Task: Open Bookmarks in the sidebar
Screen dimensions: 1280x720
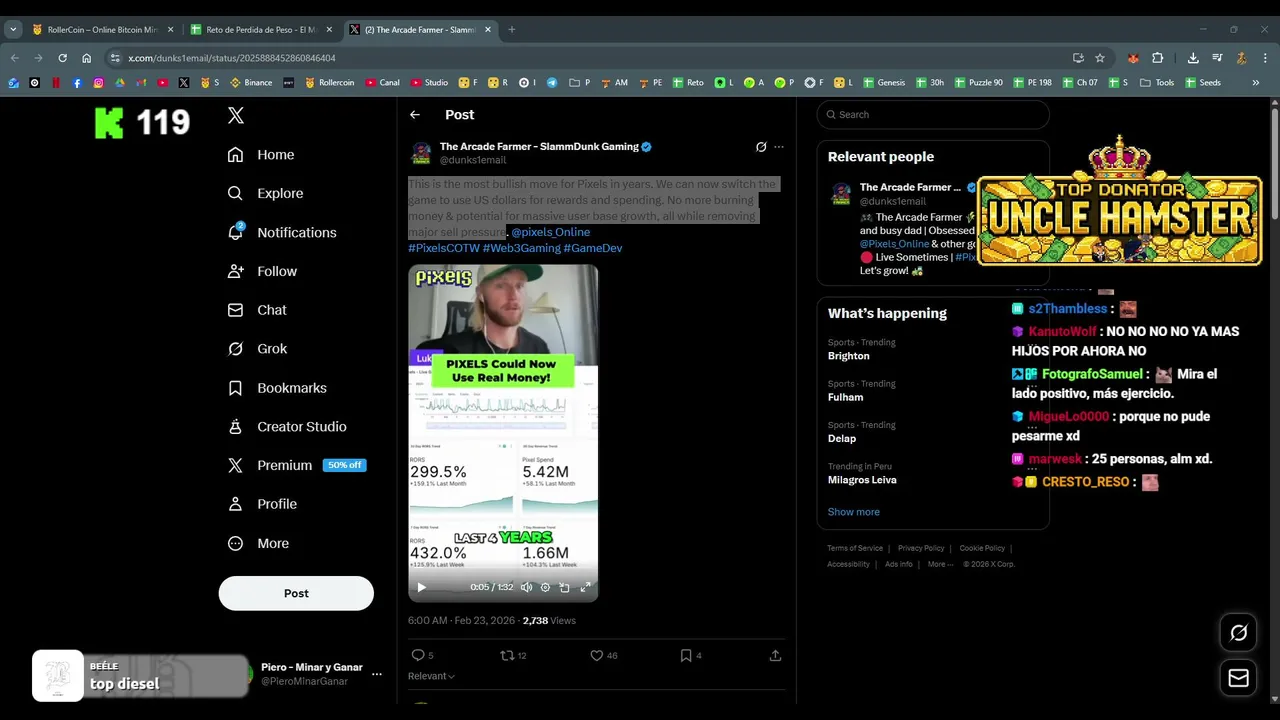Action: pyautogui.click(x=277, y=388)
